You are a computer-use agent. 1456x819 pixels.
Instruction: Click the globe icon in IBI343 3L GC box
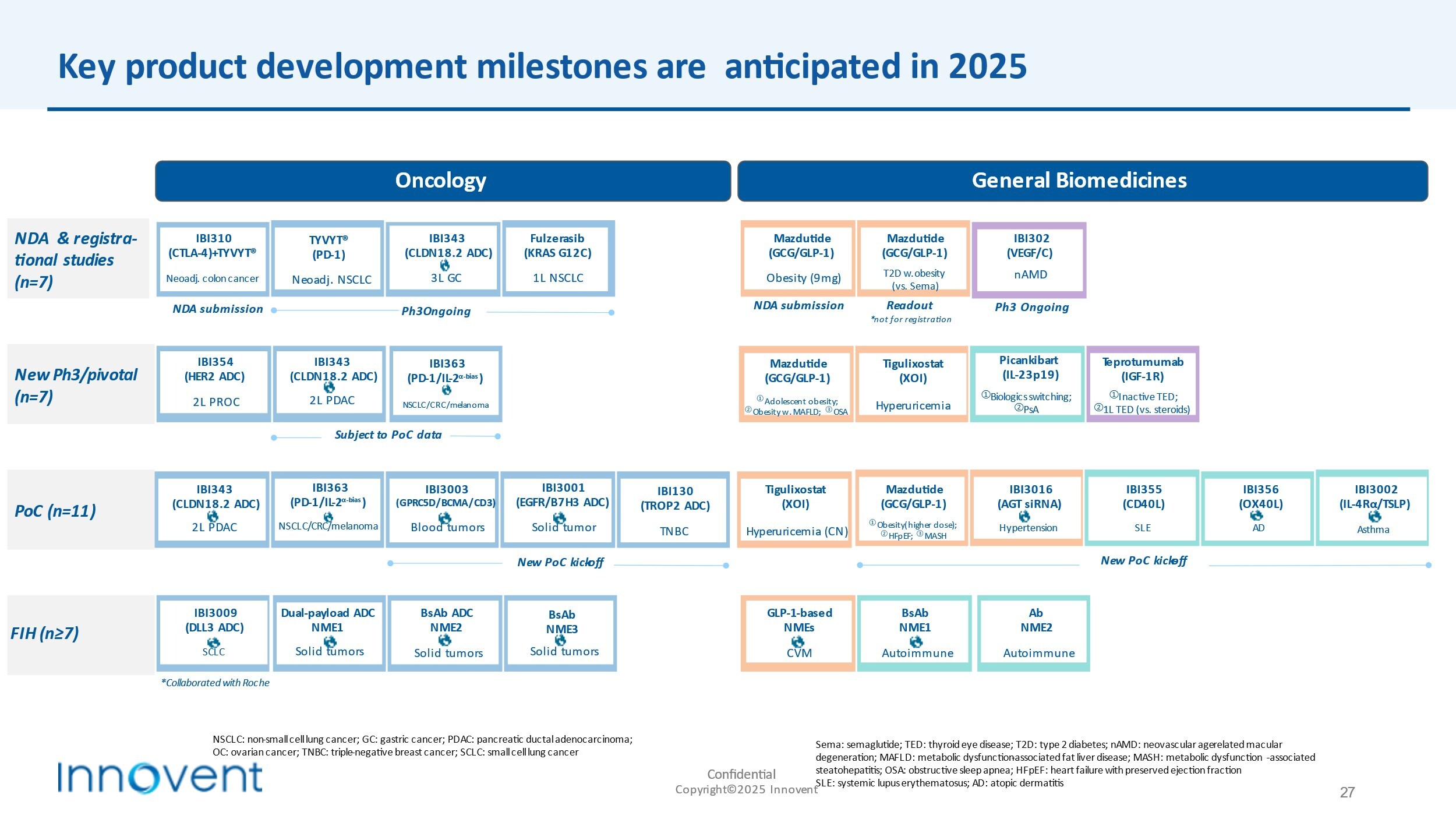pyautogui.click(x=445, y=266)
